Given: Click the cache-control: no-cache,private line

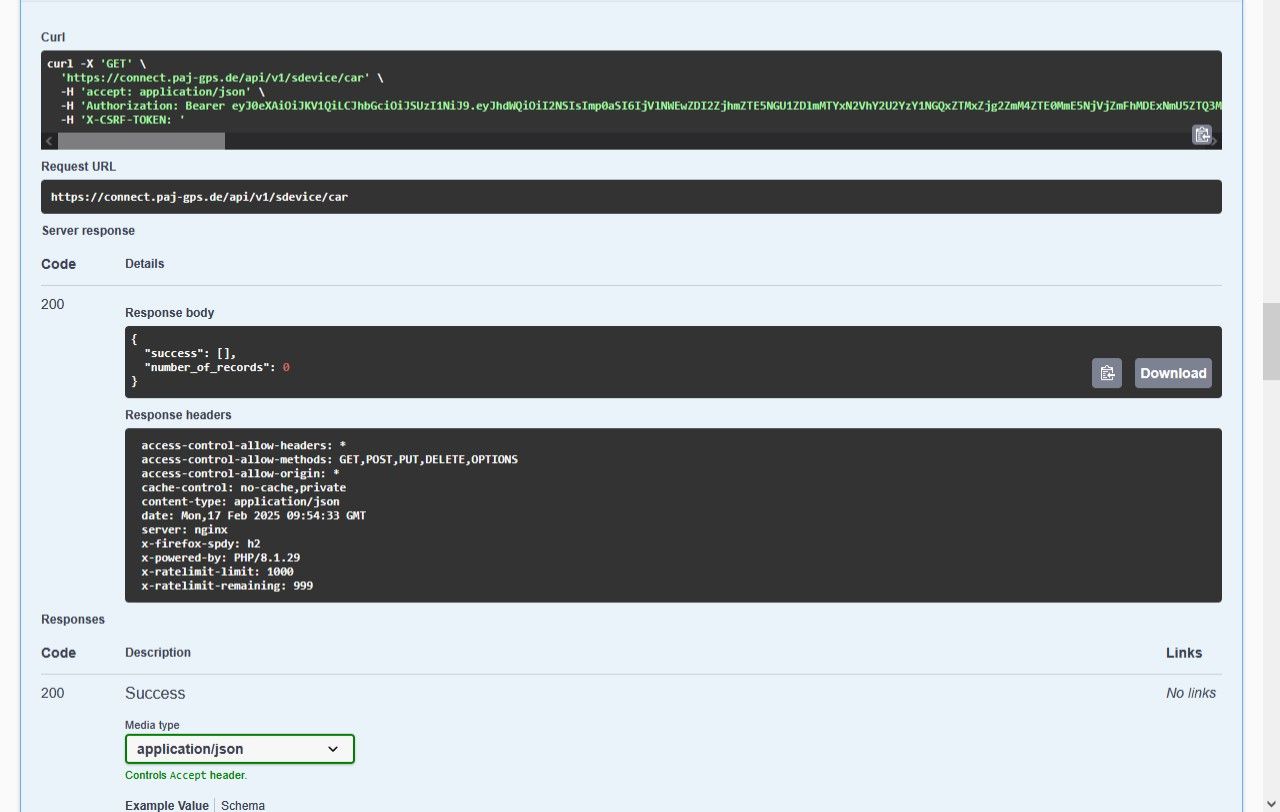Looking at the screenshot, I should click(244, 488).
